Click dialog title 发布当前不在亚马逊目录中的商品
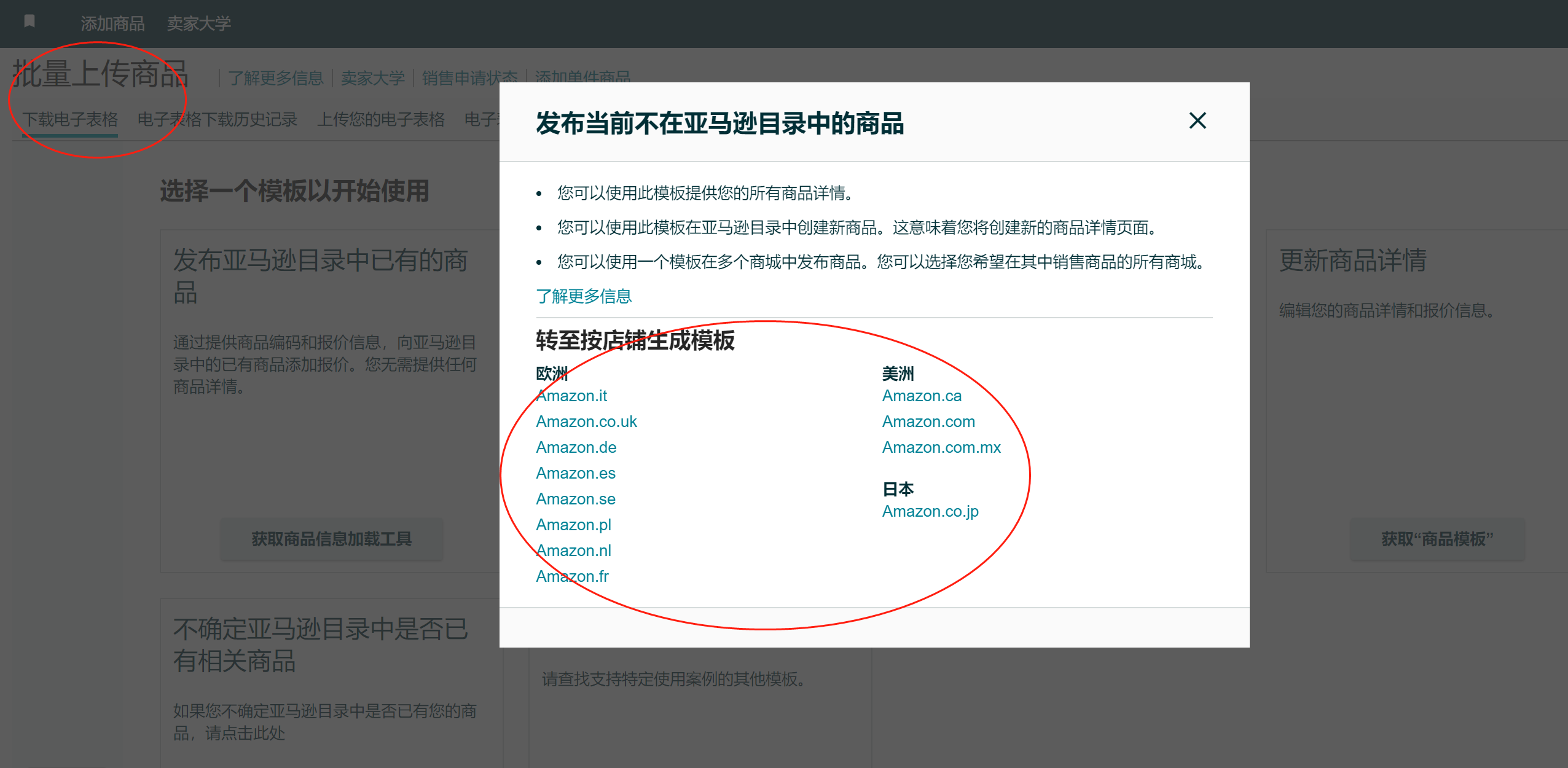 [719, 123]
